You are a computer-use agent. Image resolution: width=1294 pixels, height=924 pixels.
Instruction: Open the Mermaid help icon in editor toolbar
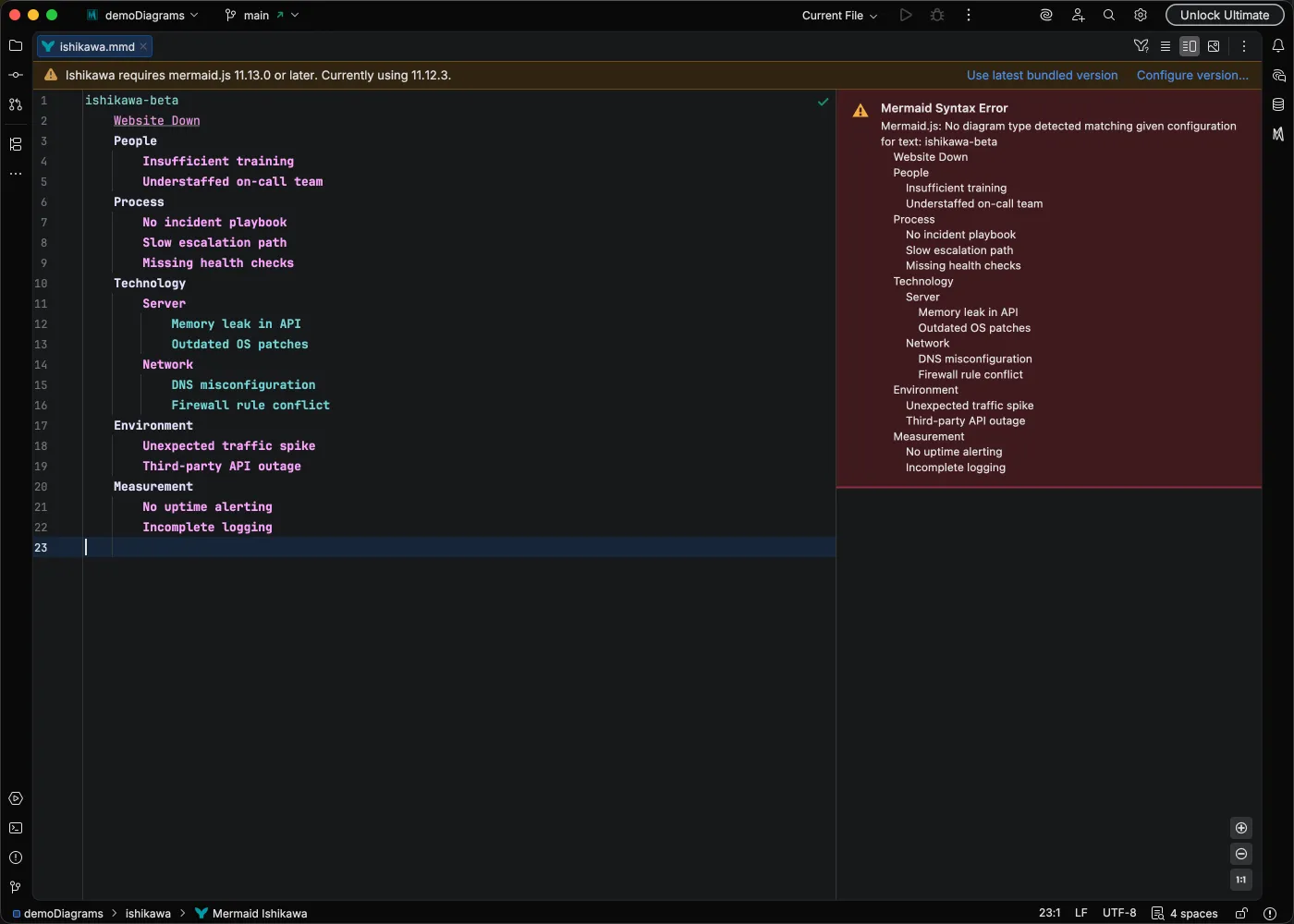pos(1141,46)
